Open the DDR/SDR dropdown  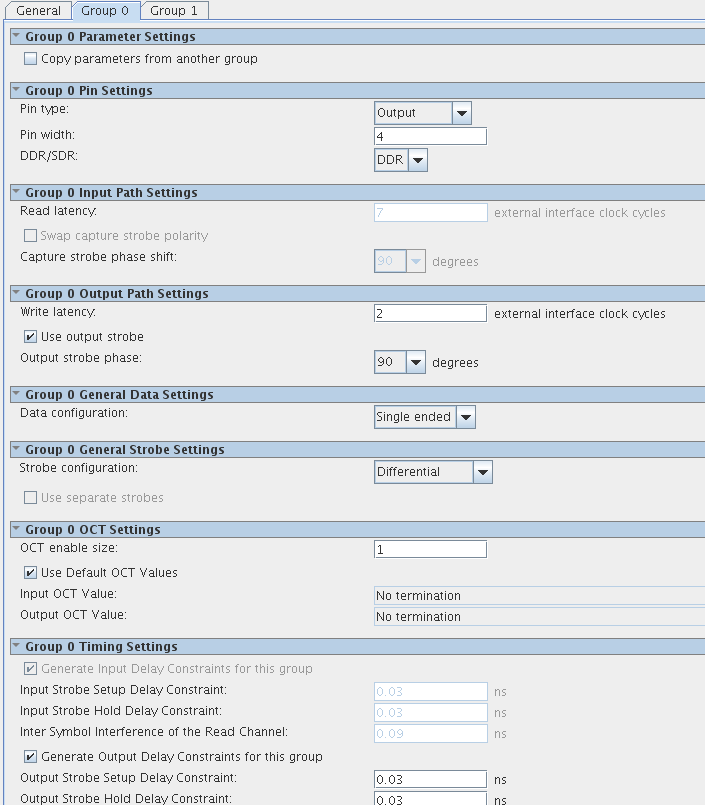[x=417, y=160]
